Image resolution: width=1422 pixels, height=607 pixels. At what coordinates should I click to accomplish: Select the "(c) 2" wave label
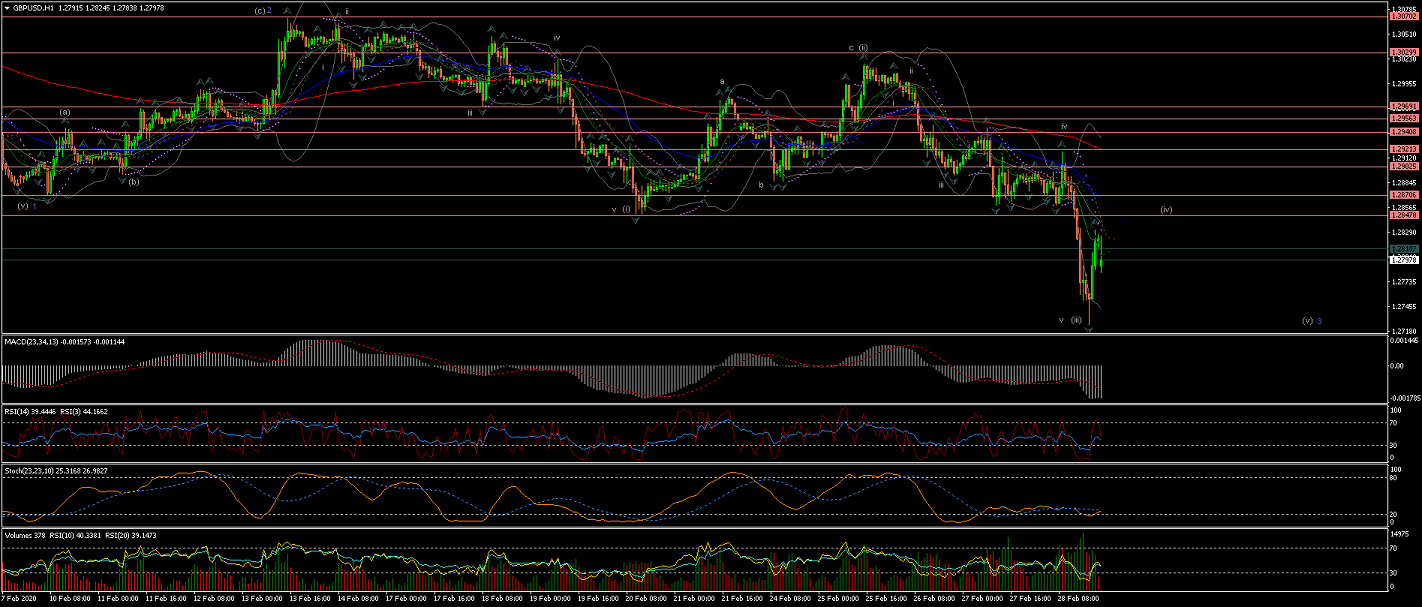click(x=263, y=11)
